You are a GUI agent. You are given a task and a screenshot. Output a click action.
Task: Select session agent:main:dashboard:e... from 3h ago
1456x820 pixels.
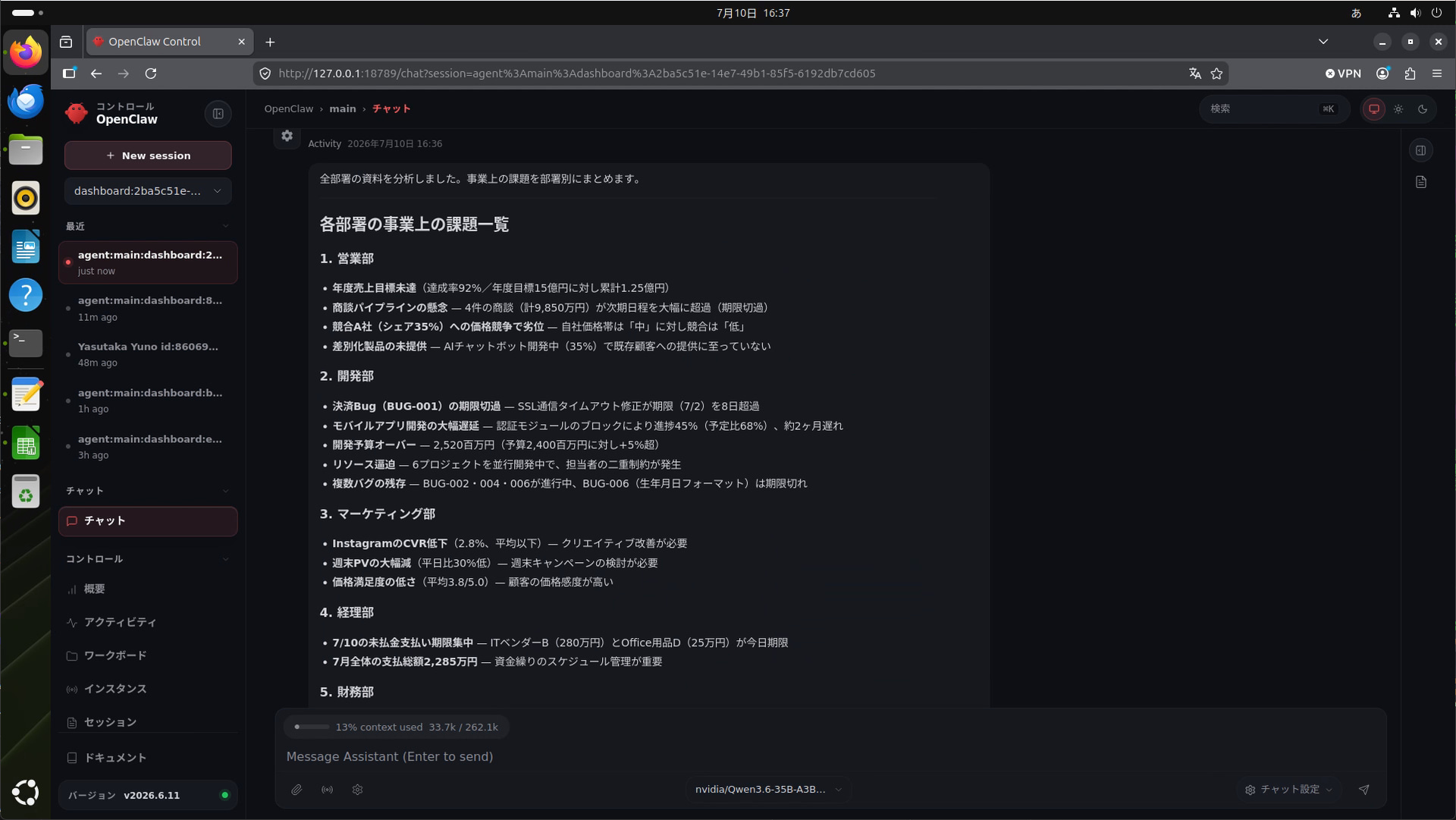pos(148,447)
